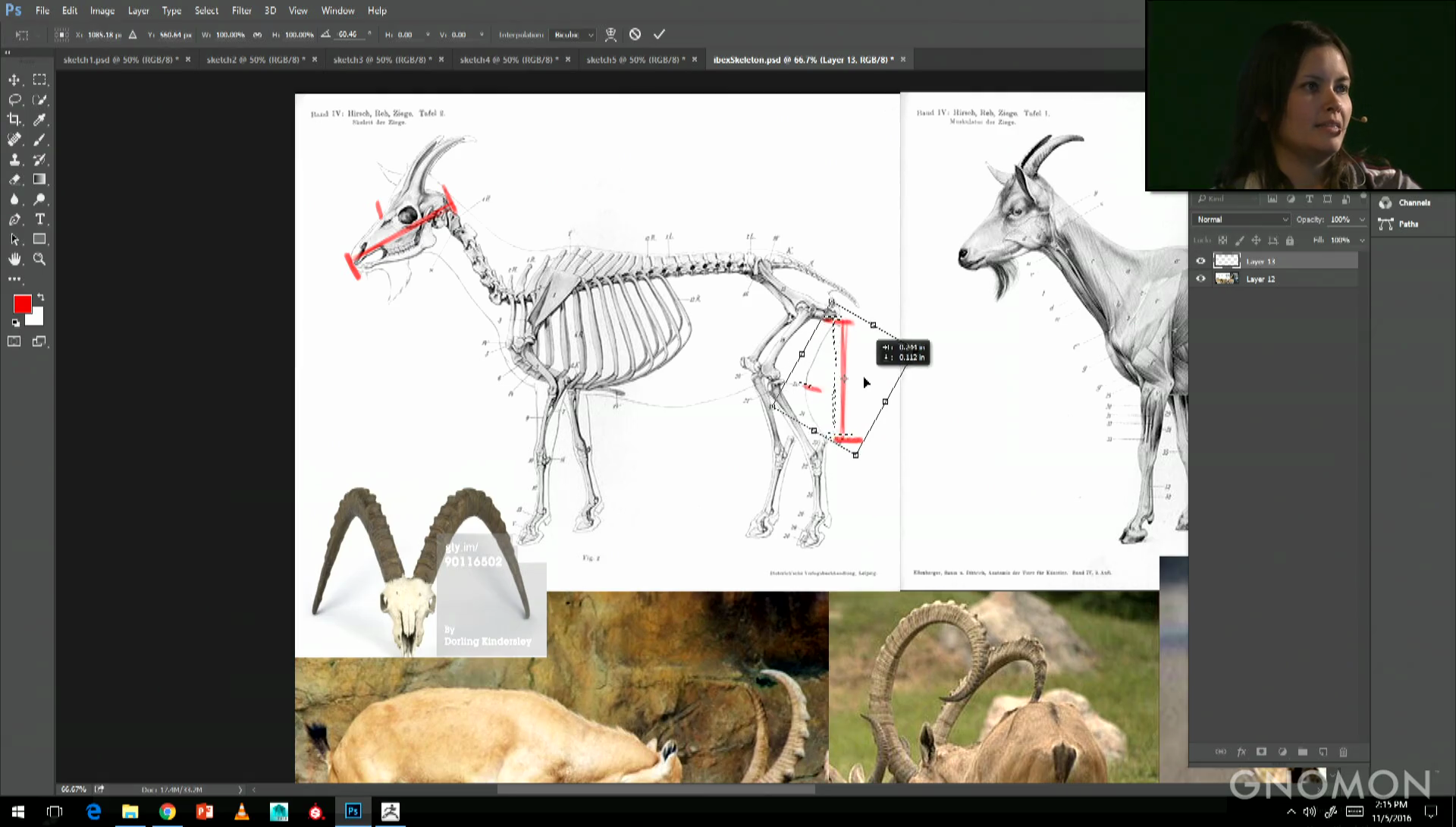Cancel the transform
1456x827 pixels.
[x=635, y=34]
